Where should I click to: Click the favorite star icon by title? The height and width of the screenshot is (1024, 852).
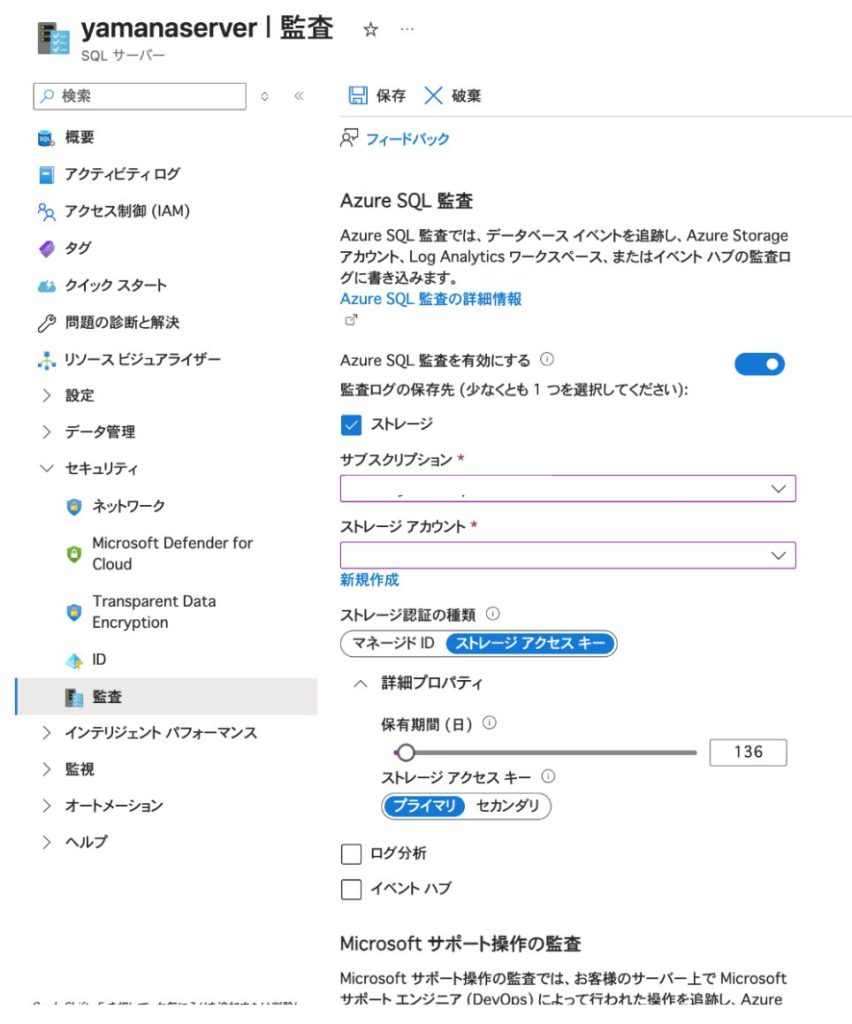[370, 30]
